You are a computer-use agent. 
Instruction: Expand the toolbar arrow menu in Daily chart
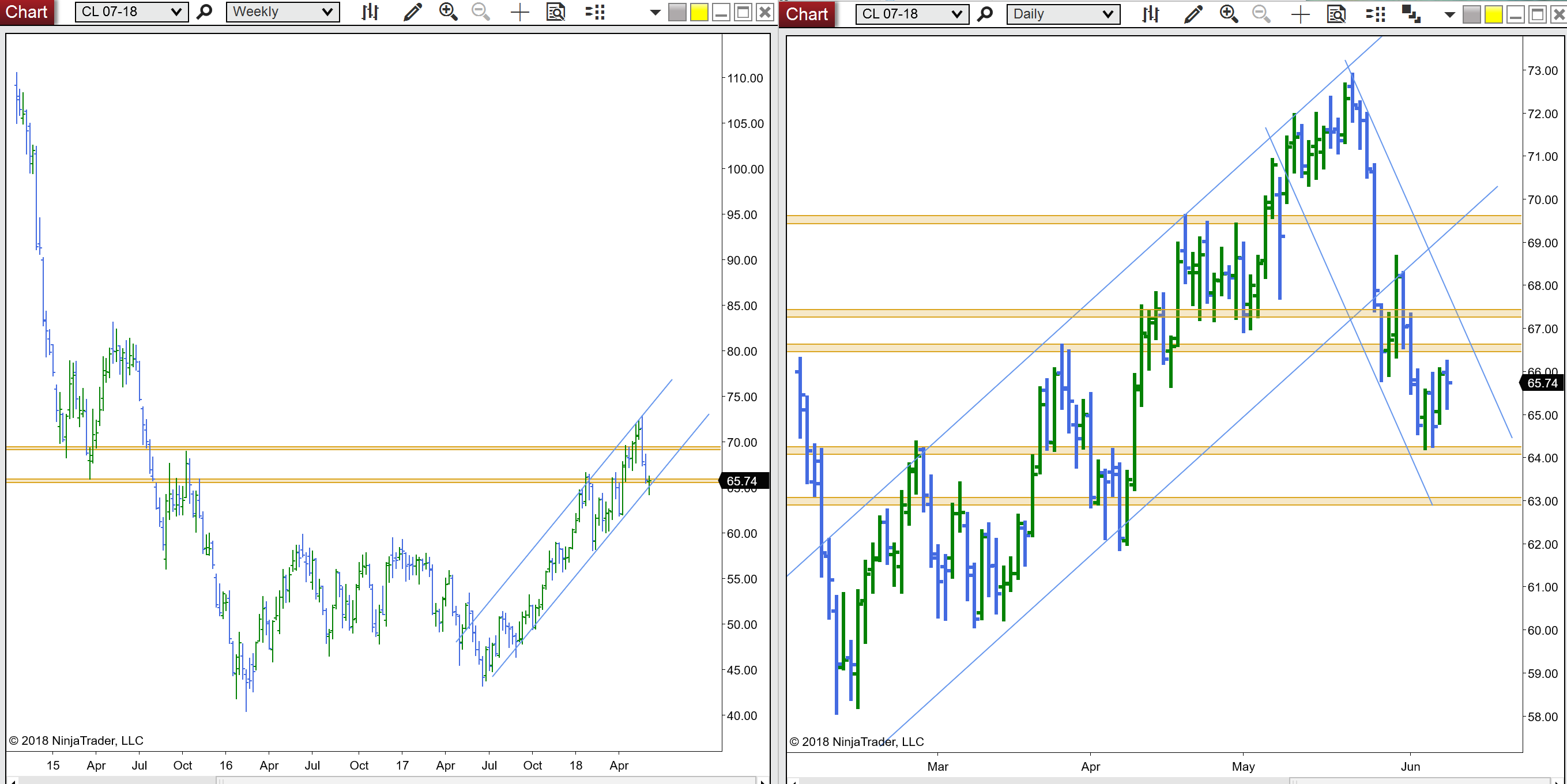pyautogui.click(x=1449, y=15)
